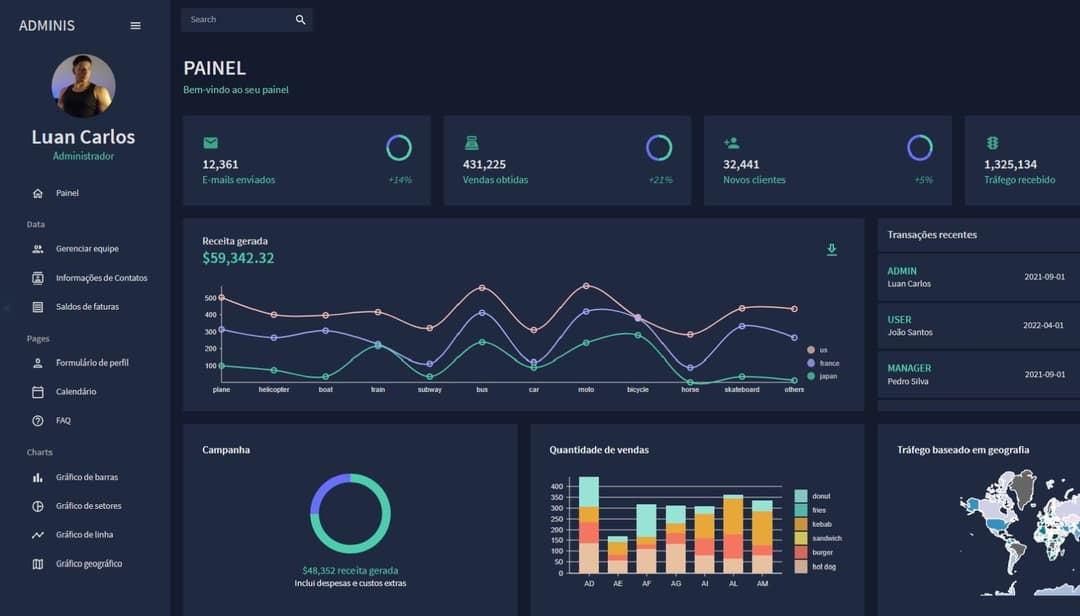The width and height of the screenshot is (1080, 616).
Task: Click the search magnifier icon
Action: (300, 20)
